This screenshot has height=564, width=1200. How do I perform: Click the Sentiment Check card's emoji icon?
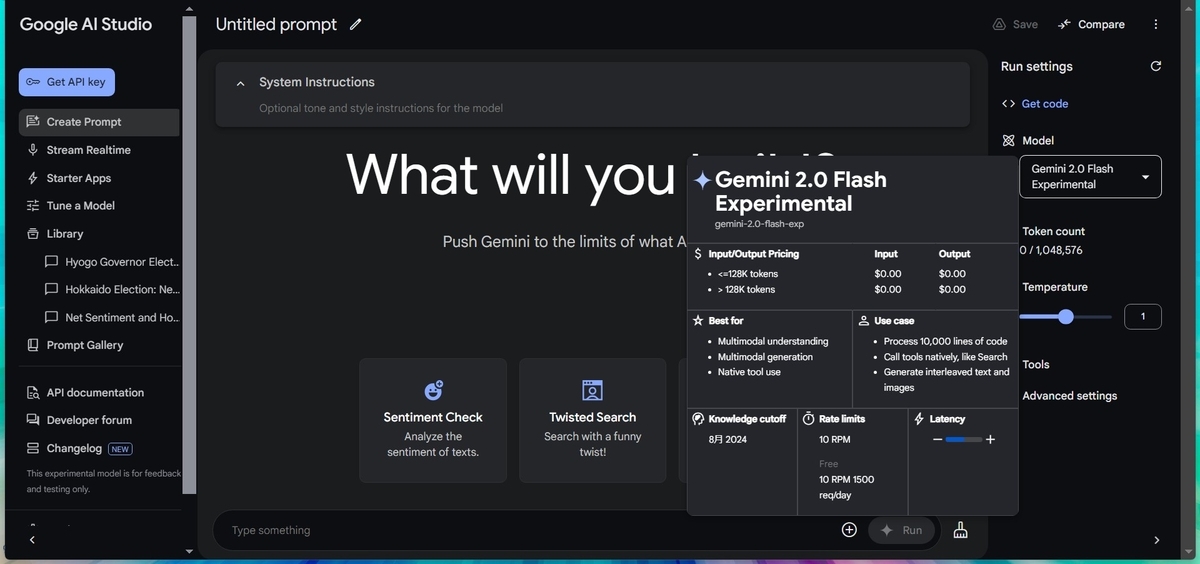433,390
